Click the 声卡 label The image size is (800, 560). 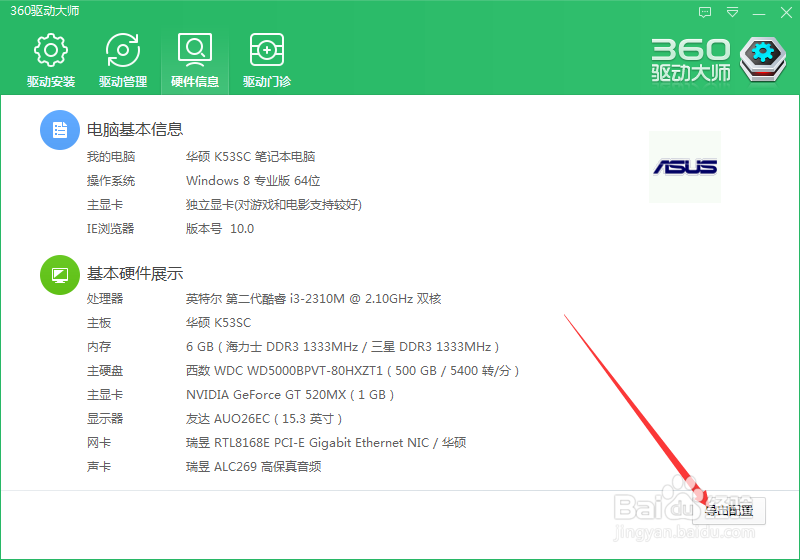tap(98, 467)
